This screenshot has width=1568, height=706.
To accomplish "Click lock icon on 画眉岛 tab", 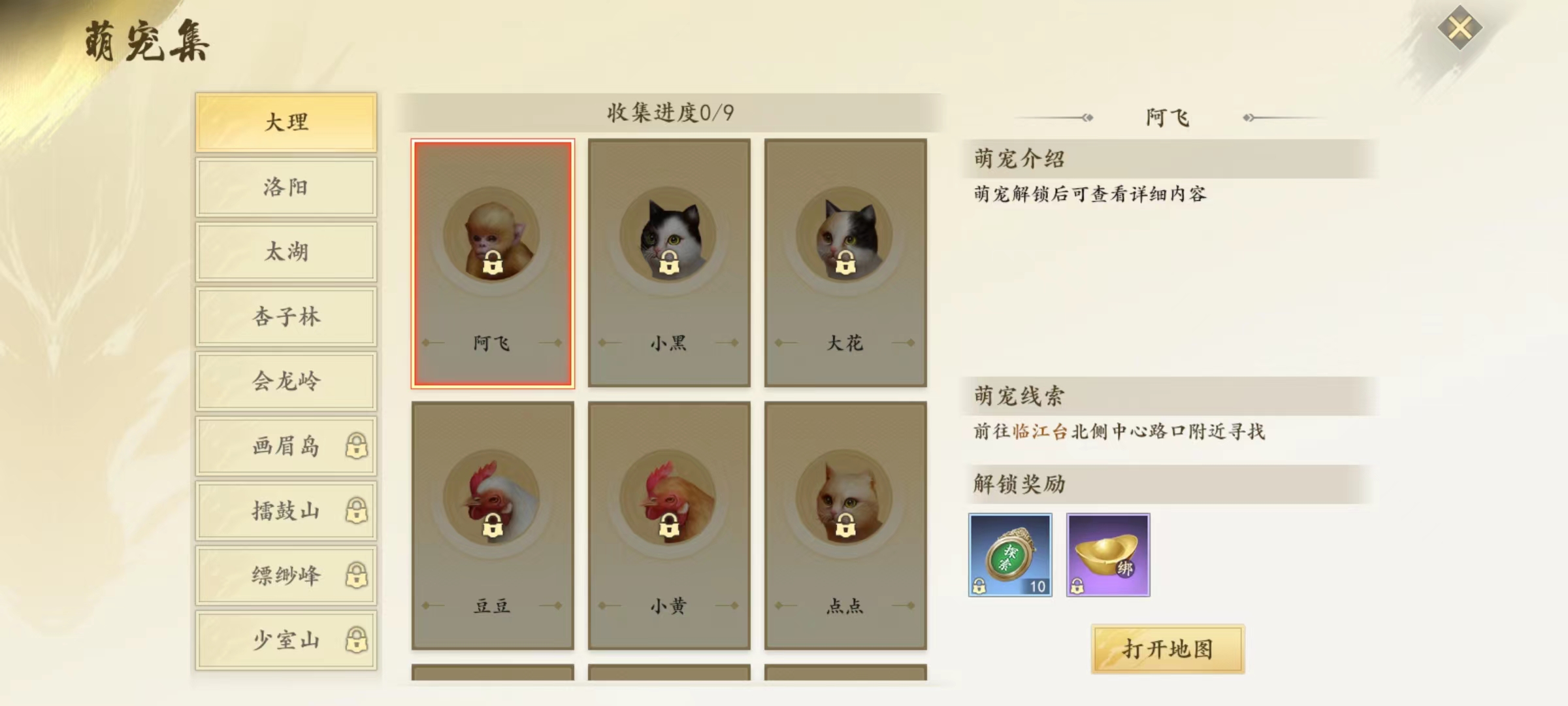I will [356, 446].
